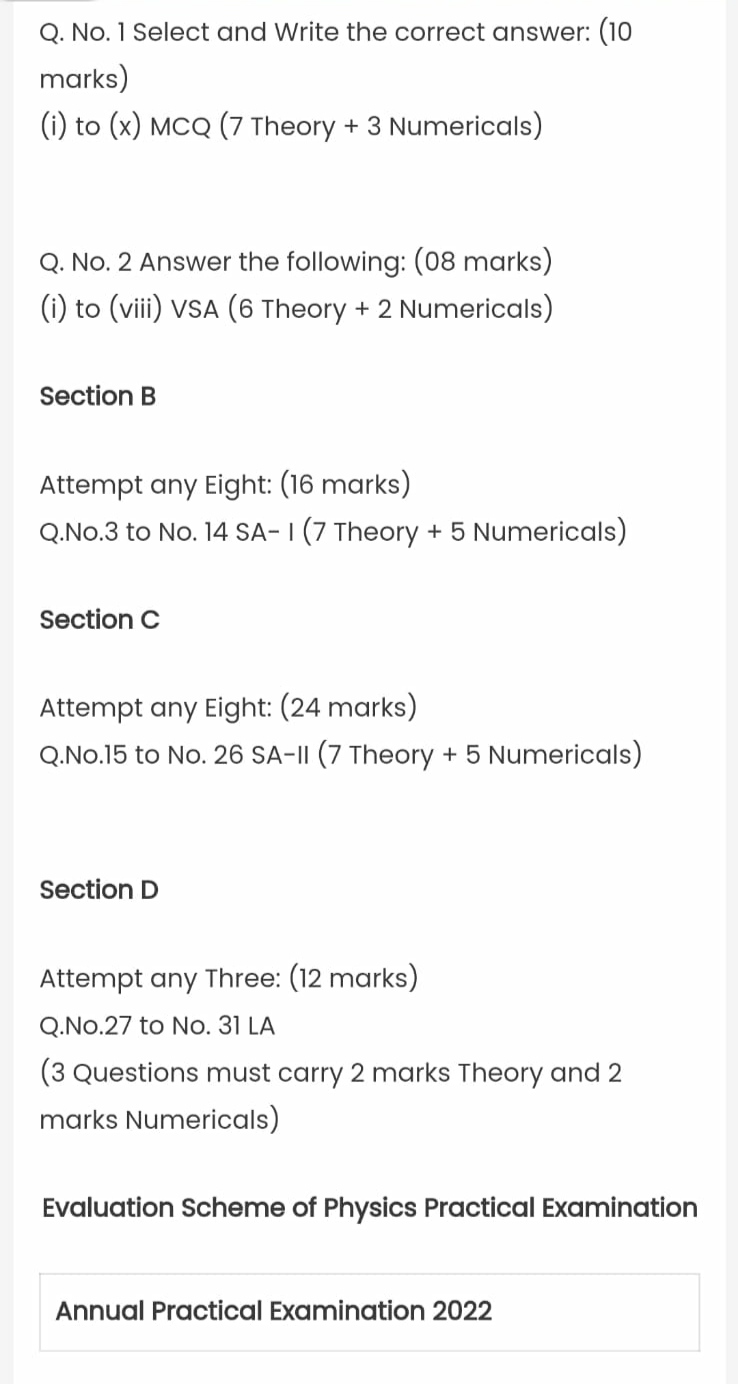This screenshot has width=738, height=1384.
Task: Click the 'Q.No.3 to No. 14 SA- I' line
Action: (x=333, y=531)
